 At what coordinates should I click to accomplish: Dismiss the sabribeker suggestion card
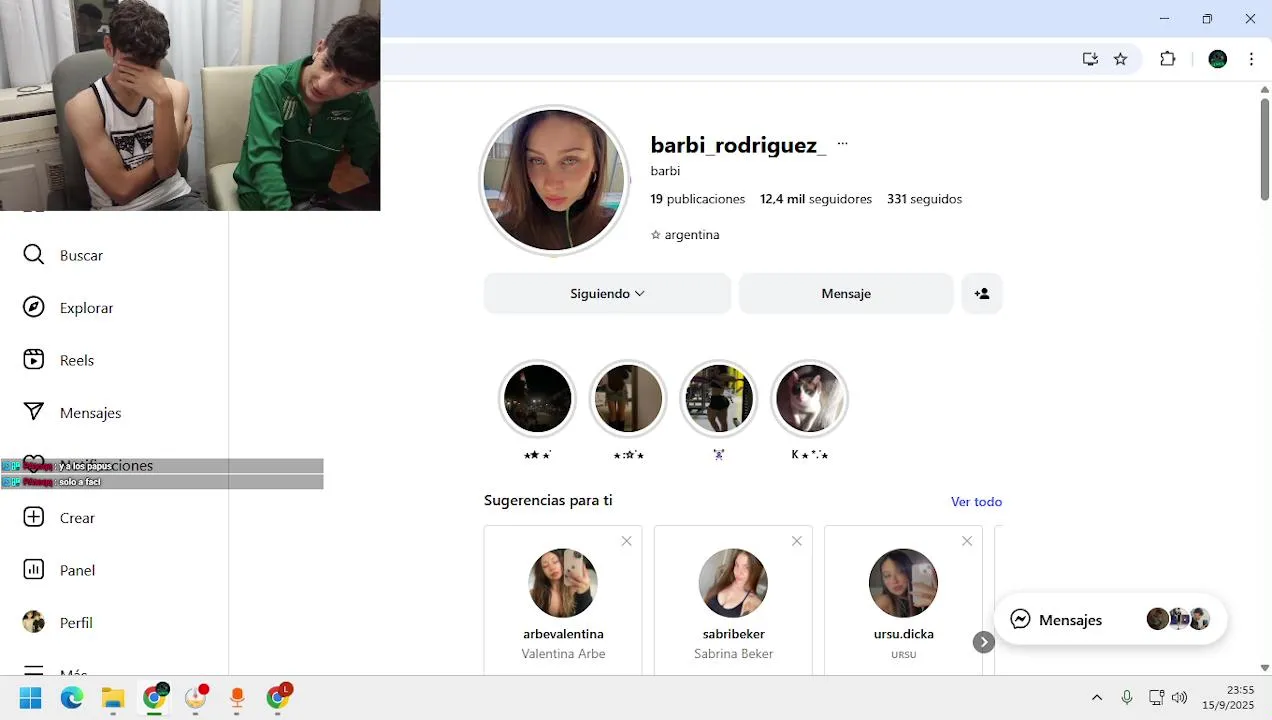point(797,541)
